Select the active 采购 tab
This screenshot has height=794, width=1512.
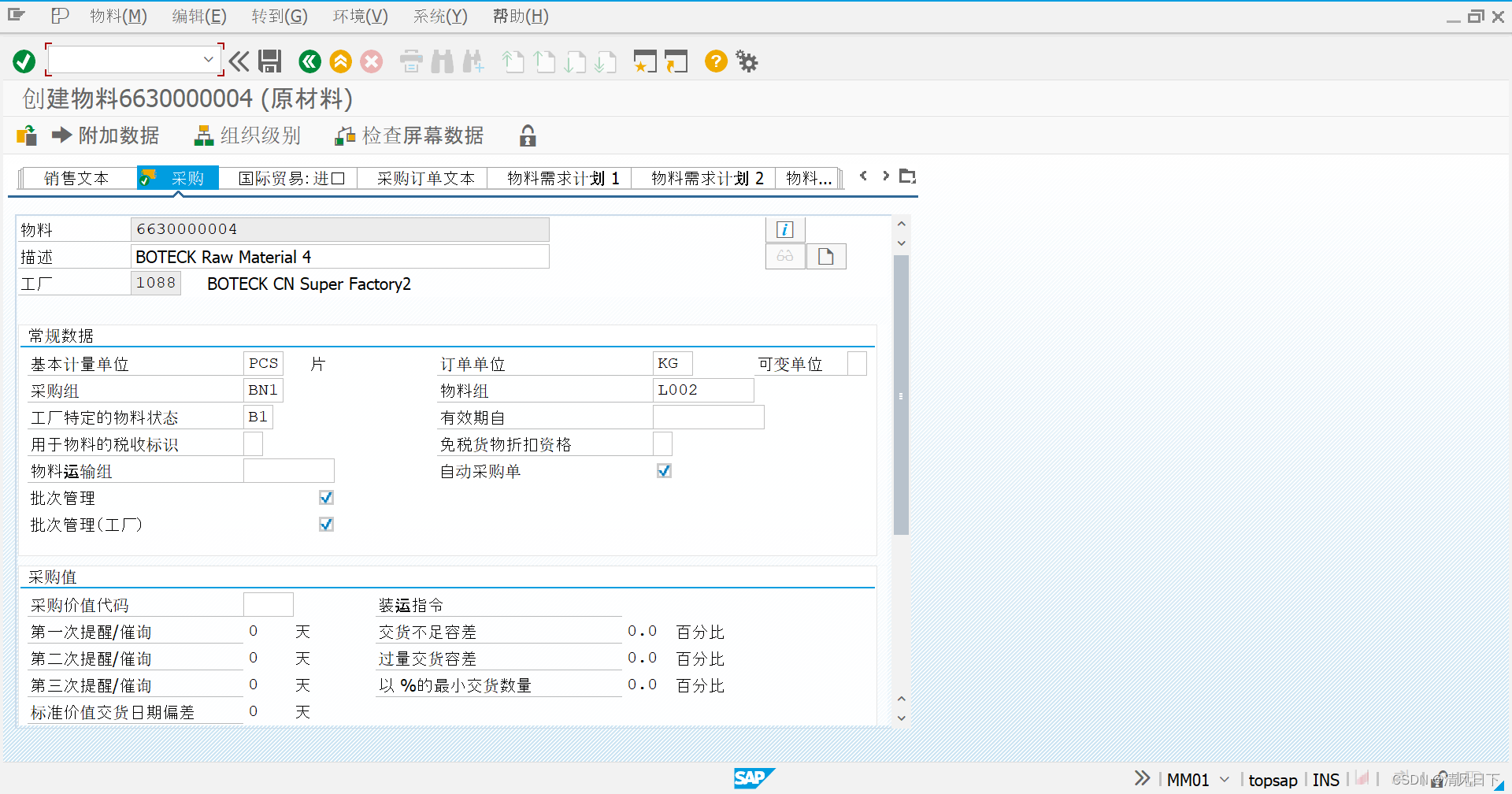(178, 178)
